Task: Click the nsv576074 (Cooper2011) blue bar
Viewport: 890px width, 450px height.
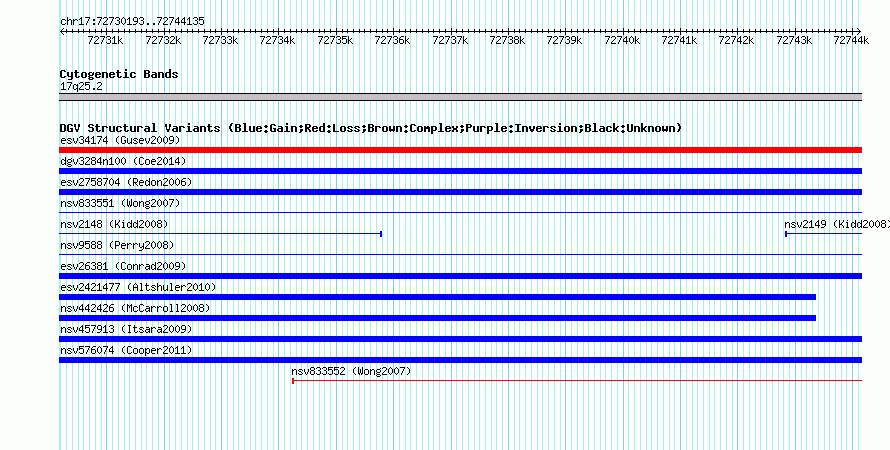Action: (460, 360)
